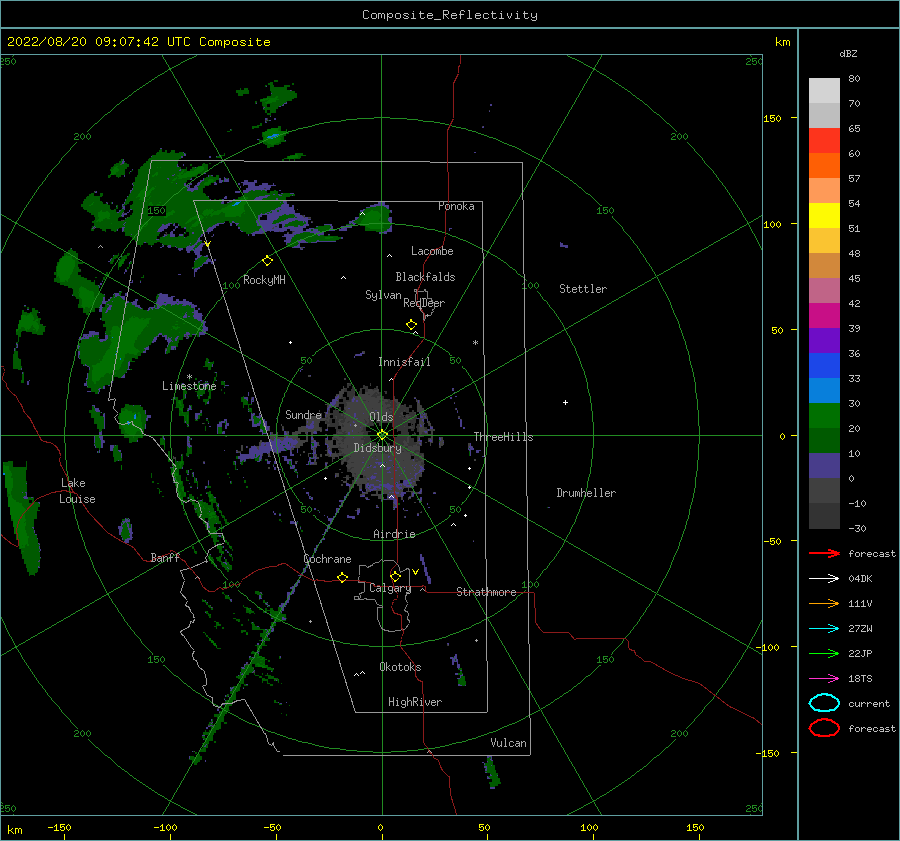The height and width of the screenshot is (841, 900).
Task: Click the Didsbury city label
Action: click(378, 448)
